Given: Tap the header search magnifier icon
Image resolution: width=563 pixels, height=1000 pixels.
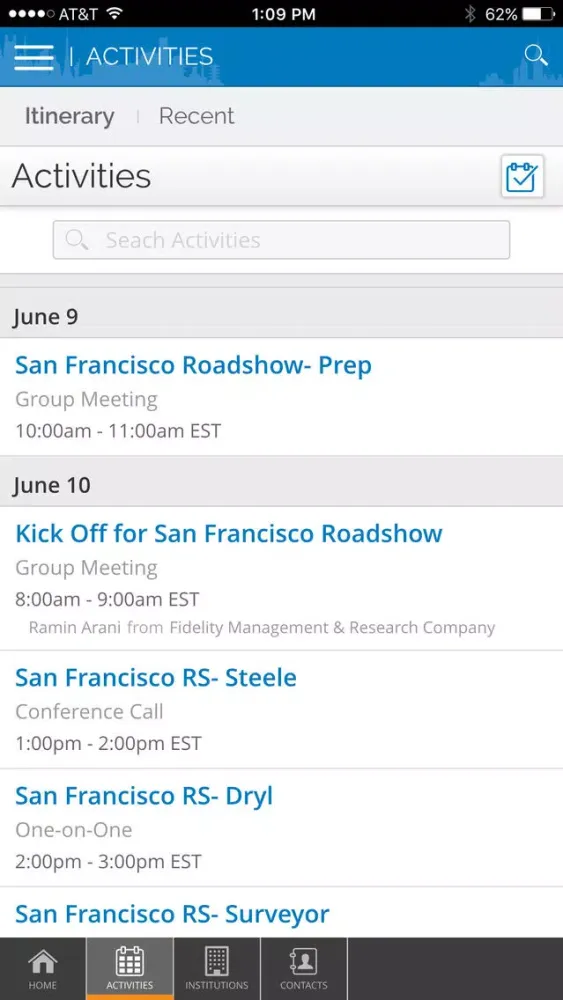Looking at the screenshot, I should pyautogui.click(x=536, y=55).
